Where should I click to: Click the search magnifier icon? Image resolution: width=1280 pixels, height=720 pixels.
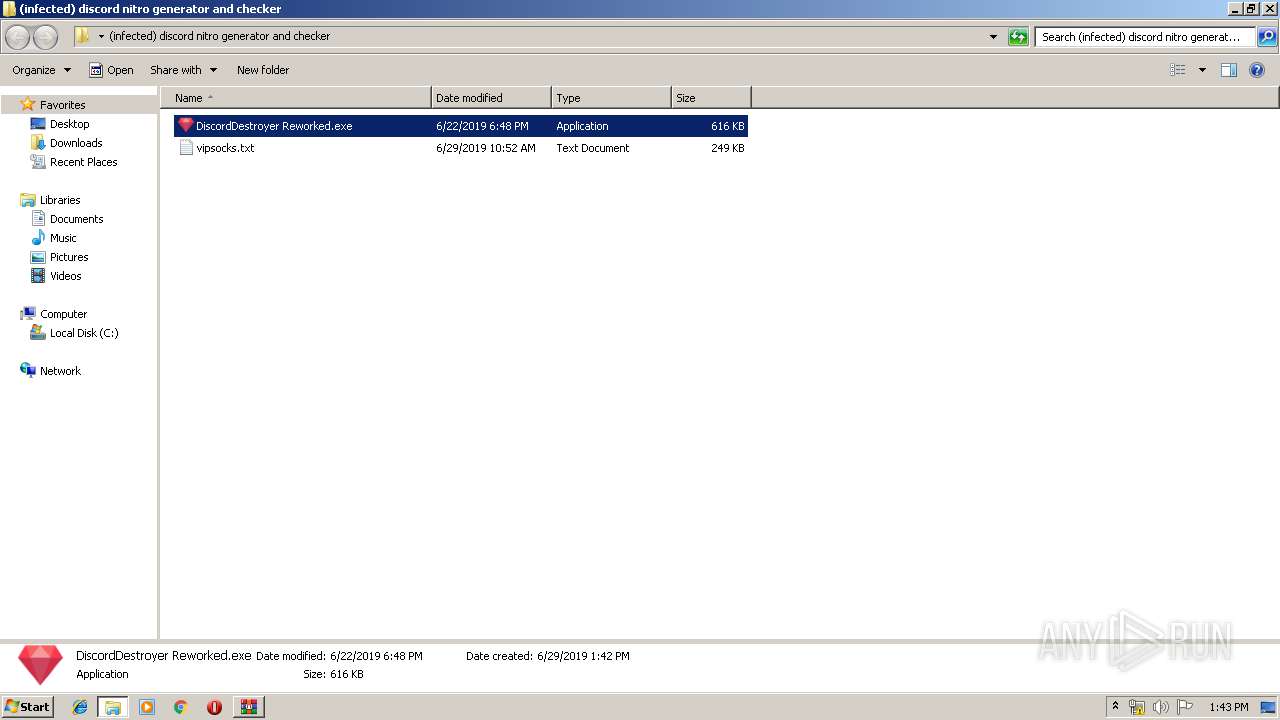point(1267,37)
